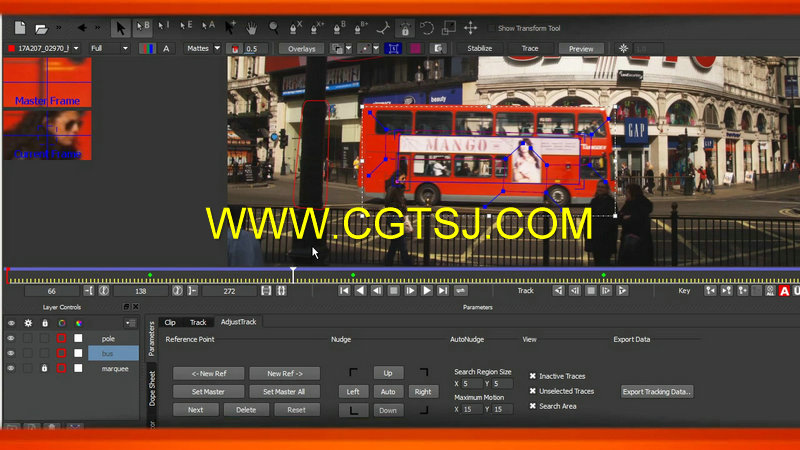Open the vertical Parameters tab
Image resolution: width=800 pixels, height=450 pixels.
point(152,338)
